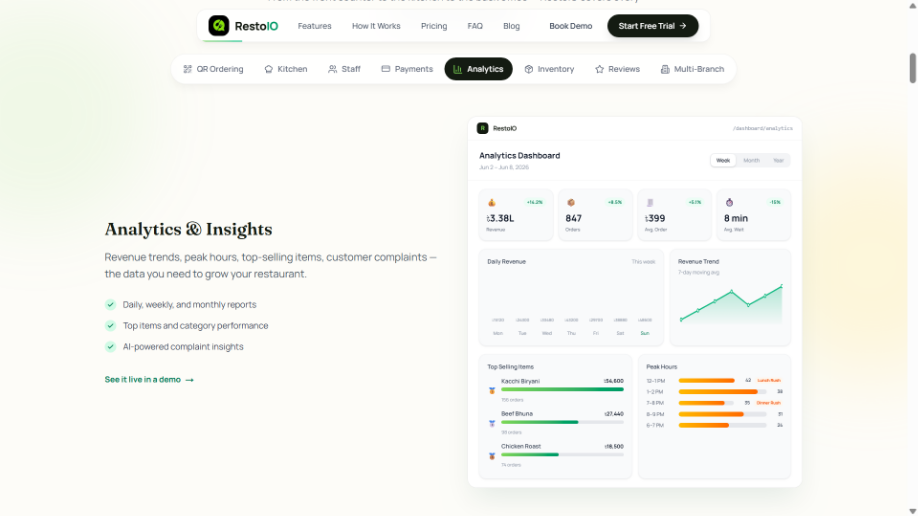Screen dimensions: 918x516
Task: Click checkmark beside AI-powered complaint insights
Action: click(110, 347)
